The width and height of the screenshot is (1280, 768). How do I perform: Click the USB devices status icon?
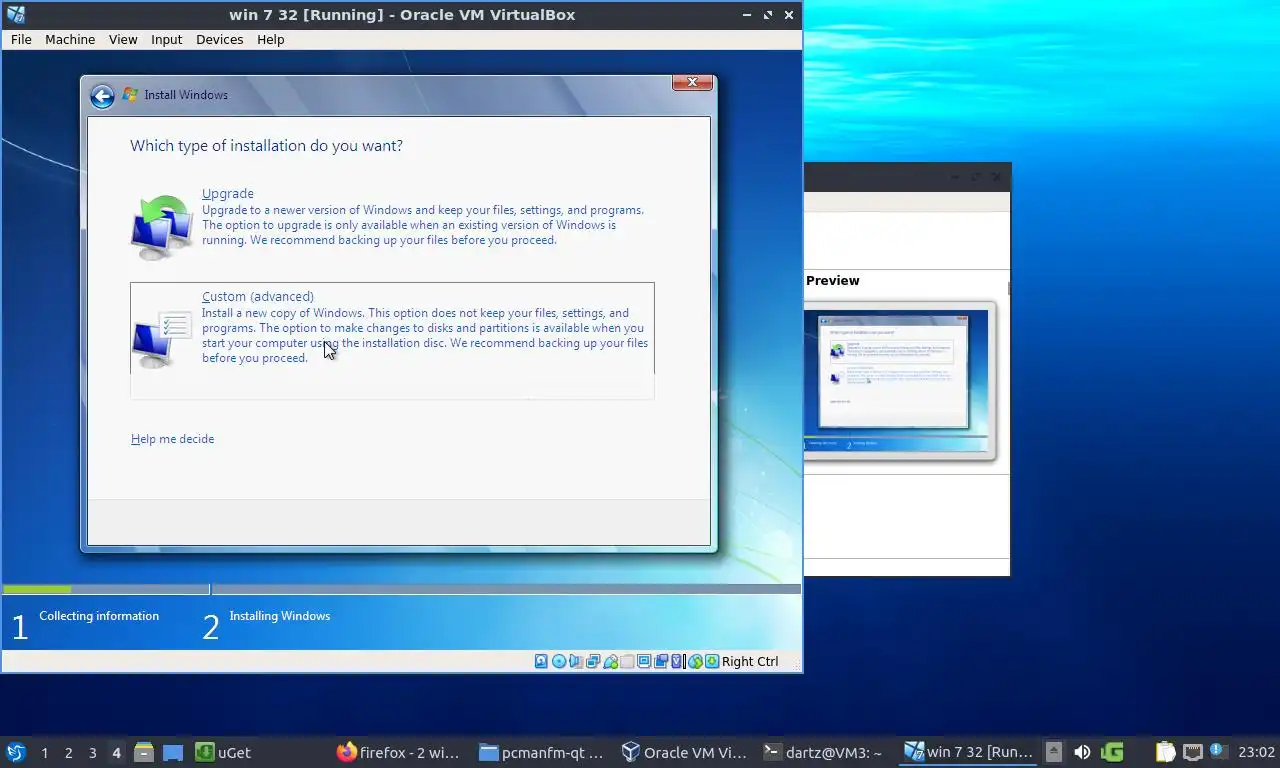pyautogui.click(x=610, y=661)
